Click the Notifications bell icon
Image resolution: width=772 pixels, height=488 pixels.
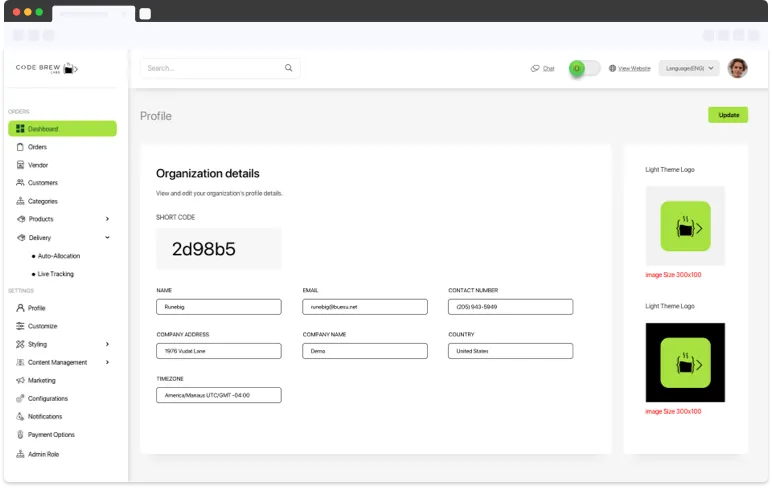[x=20, y=417]
